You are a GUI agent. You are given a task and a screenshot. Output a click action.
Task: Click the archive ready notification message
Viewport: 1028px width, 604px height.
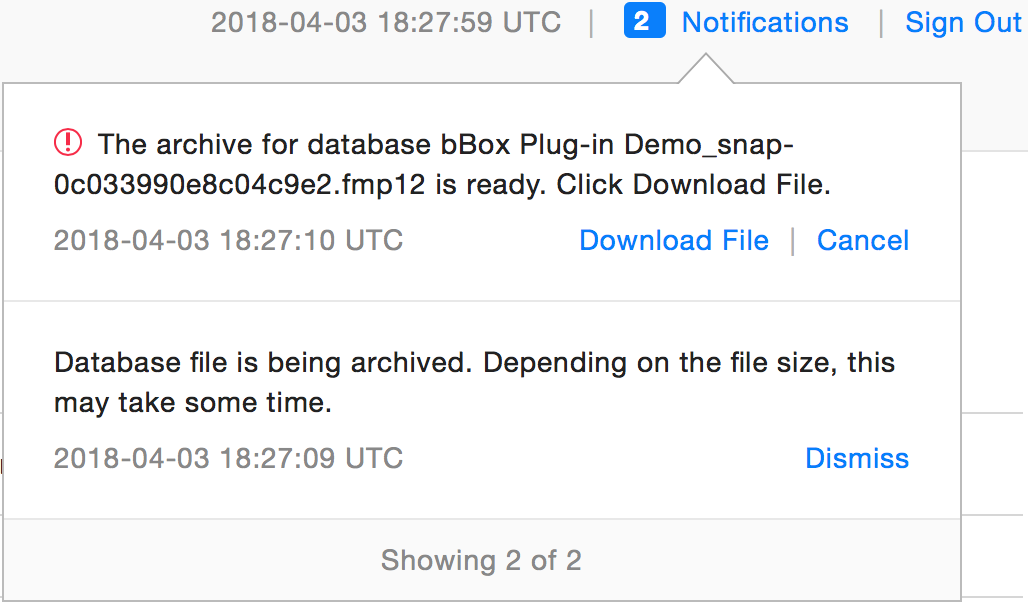pyautogui.click(x=440, y=163)
